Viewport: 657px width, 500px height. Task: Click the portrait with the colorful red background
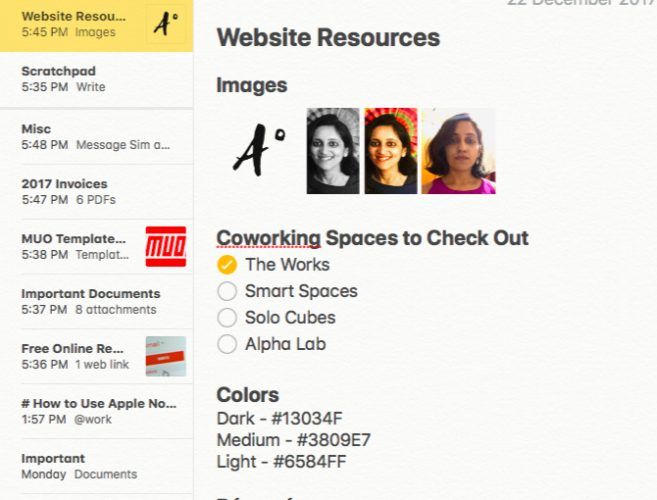click(x=391, y=151)
